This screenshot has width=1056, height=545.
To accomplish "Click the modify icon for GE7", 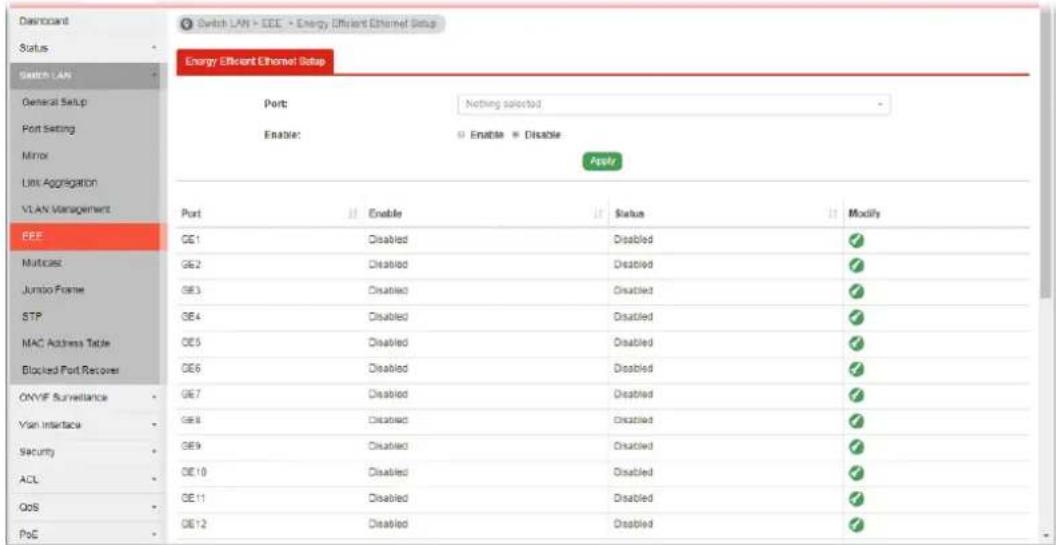I will pyautogui.click(x=857, y=395).
